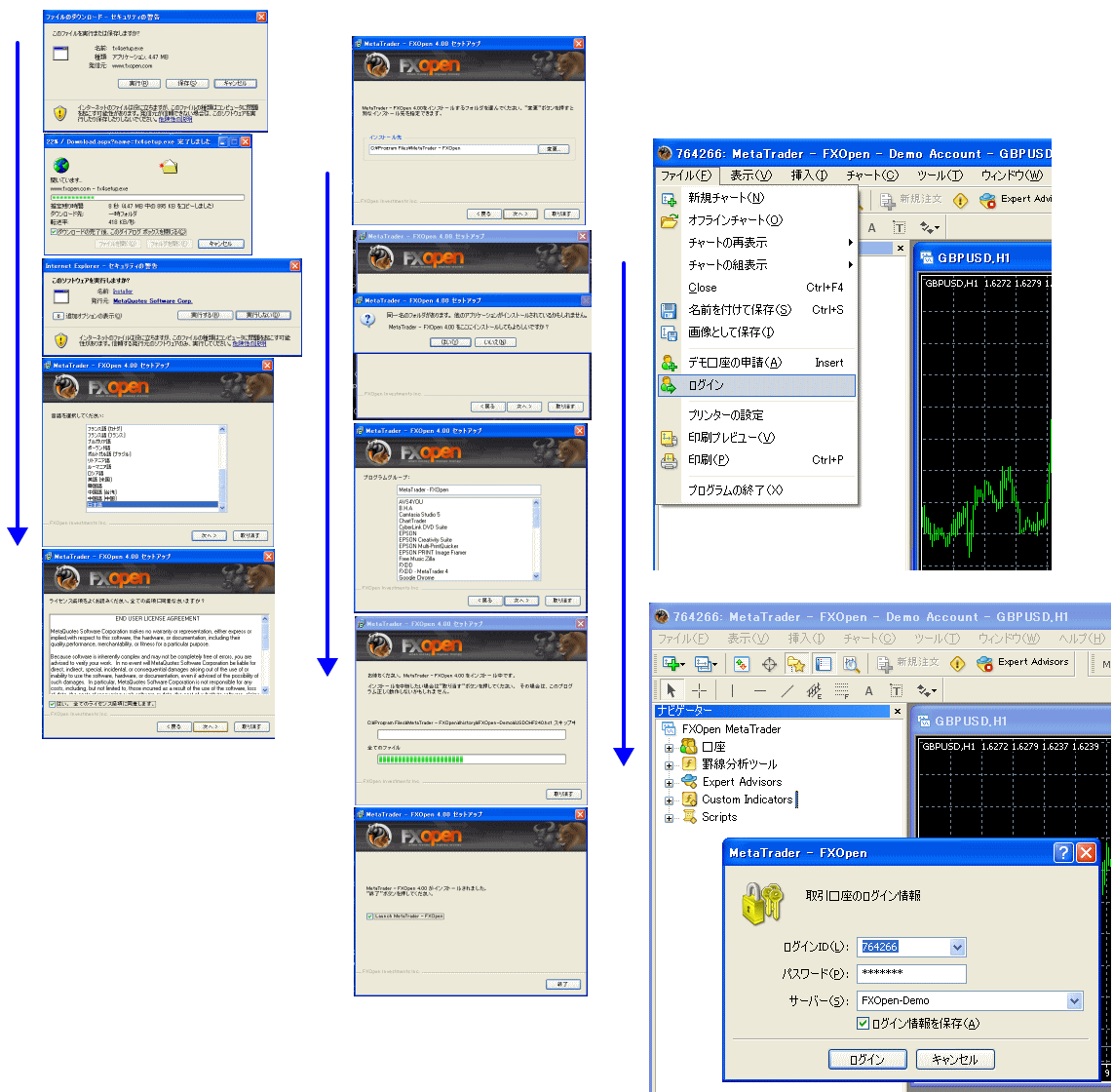Choose 印刷プレビュー(V) from the File menu

tap(756, 438)
